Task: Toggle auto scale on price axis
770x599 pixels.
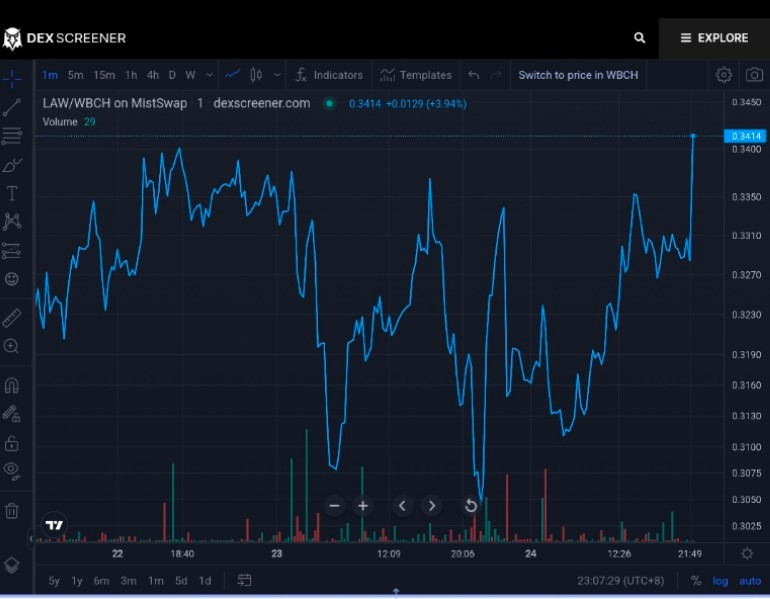Action: click(x=750, y=581)
